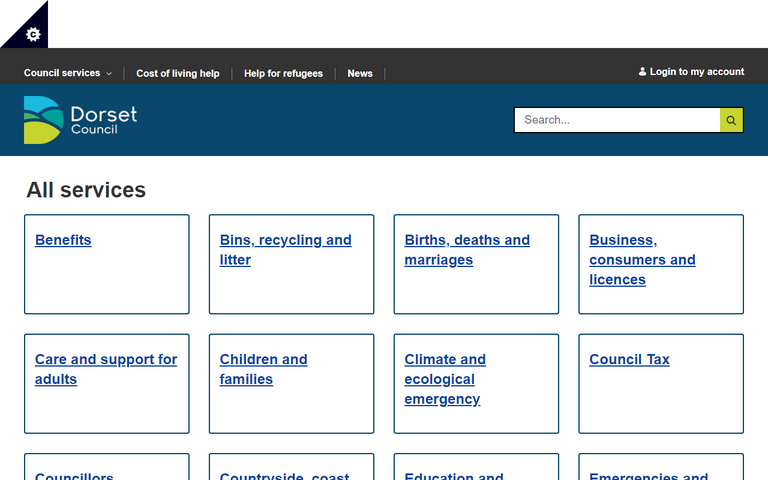The height and width of the screenshot is (480, 768).
Task: Open Business, consumers and licences
Action: 641,260
